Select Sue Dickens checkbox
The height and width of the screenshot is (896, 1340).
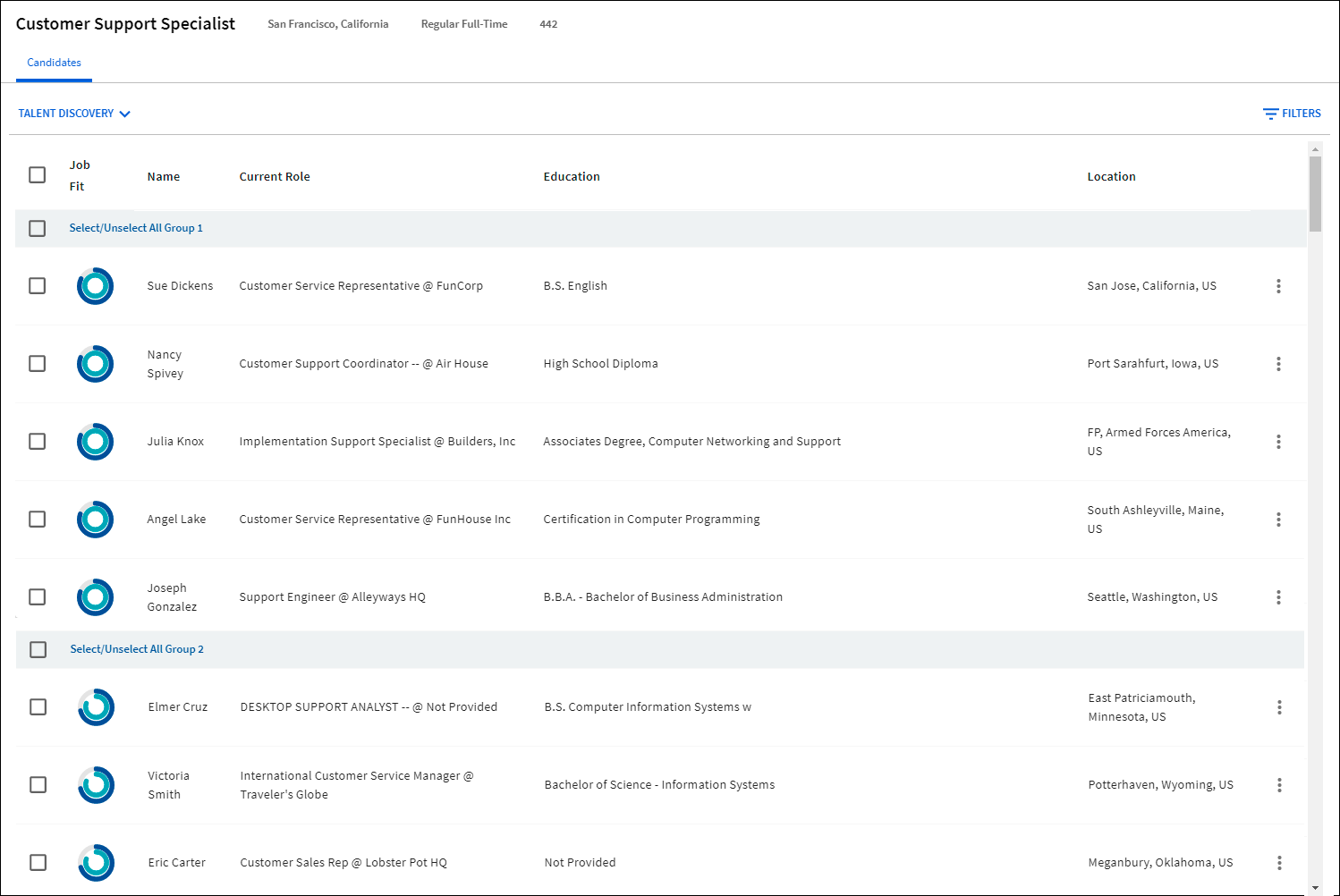[x=37, y=285]
